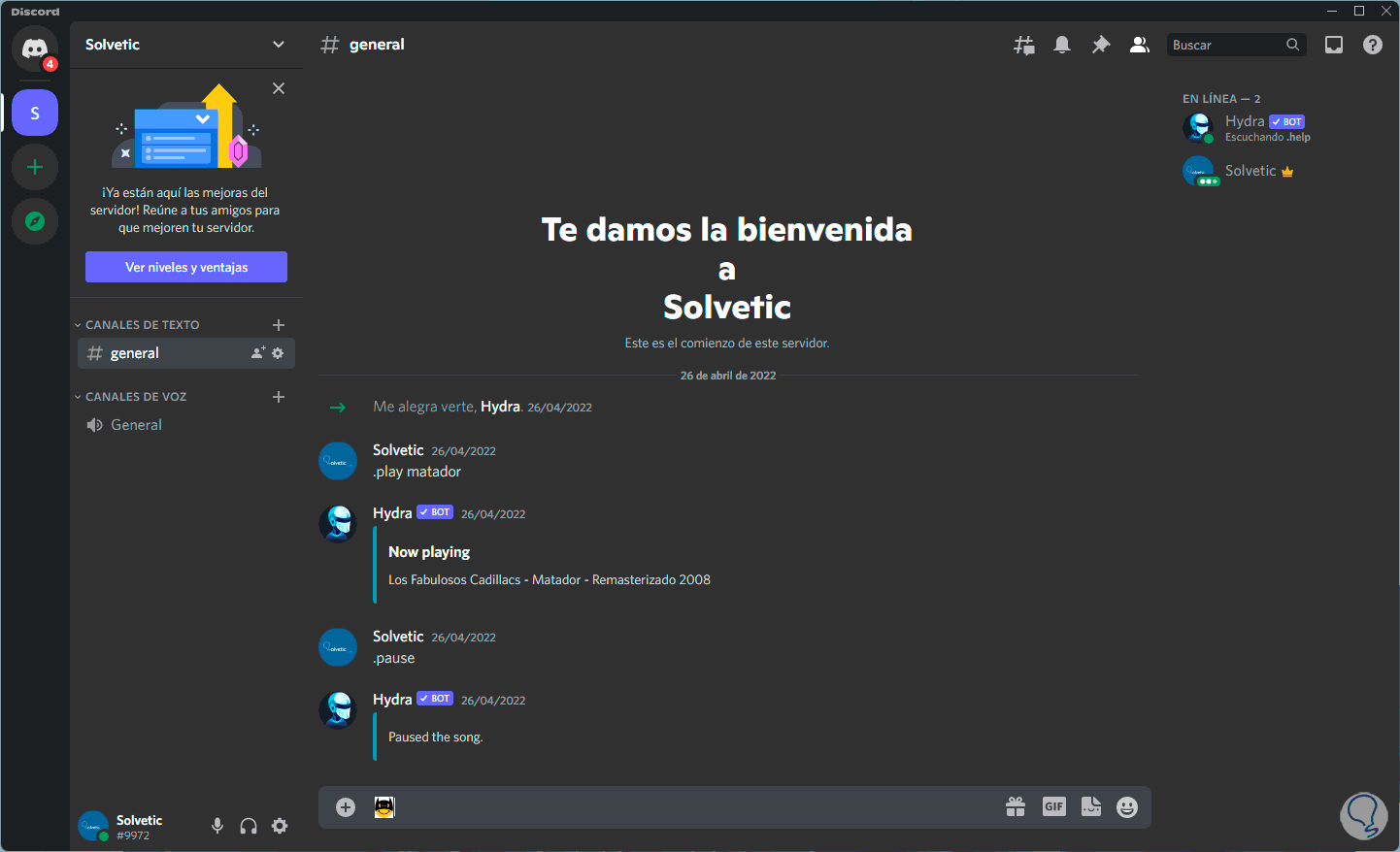
Task: Toggle the member list
Action: pyautogui.click(x=1140, y=45)
